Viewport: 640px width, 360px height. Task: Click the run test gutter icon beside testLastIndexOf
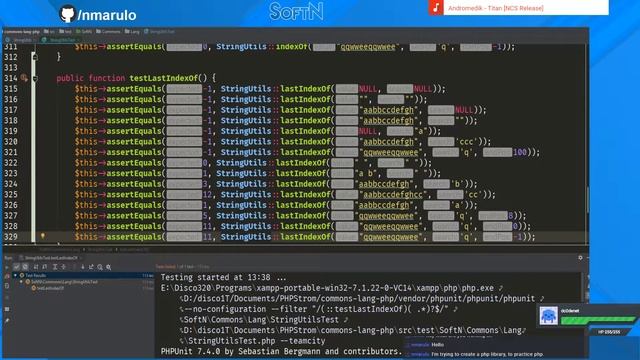point(24,78)
